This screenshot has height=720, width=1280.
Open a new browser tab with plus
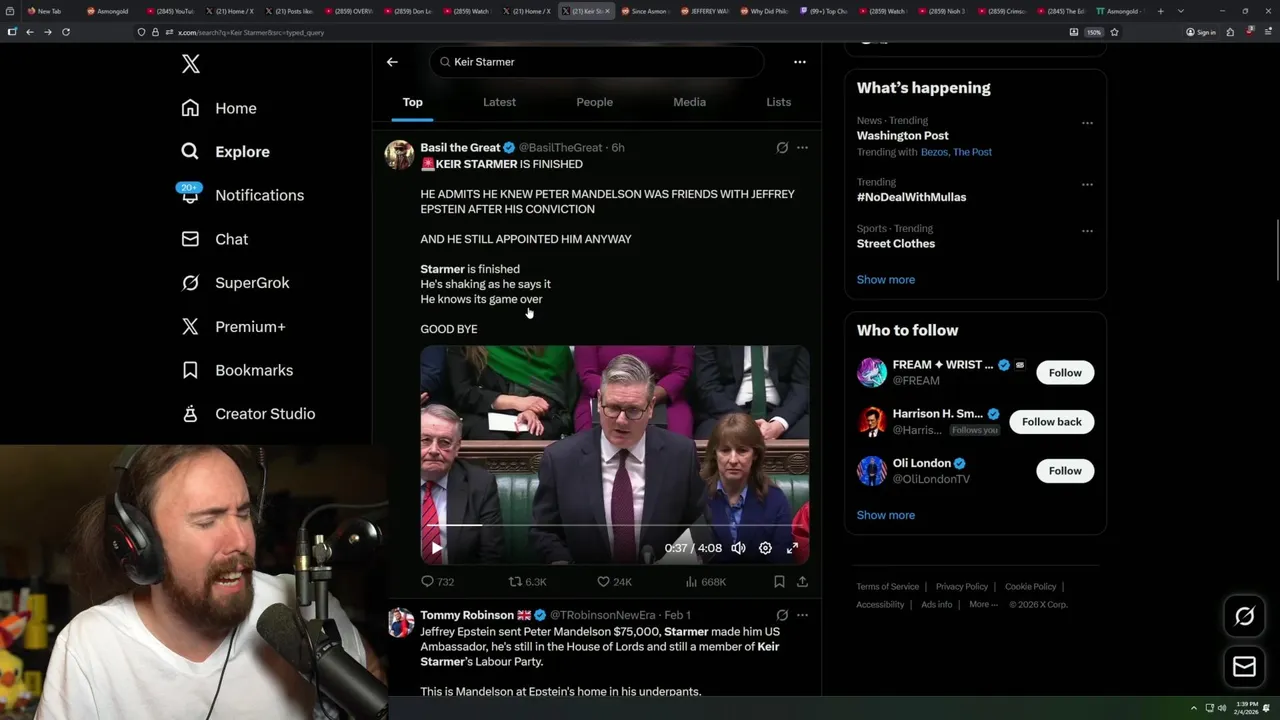(1160, 11)
